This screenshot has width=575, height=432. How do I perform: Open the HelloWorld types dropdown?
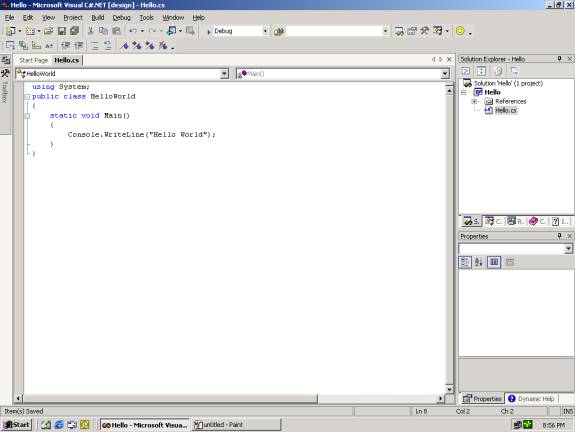click(224, 74)
